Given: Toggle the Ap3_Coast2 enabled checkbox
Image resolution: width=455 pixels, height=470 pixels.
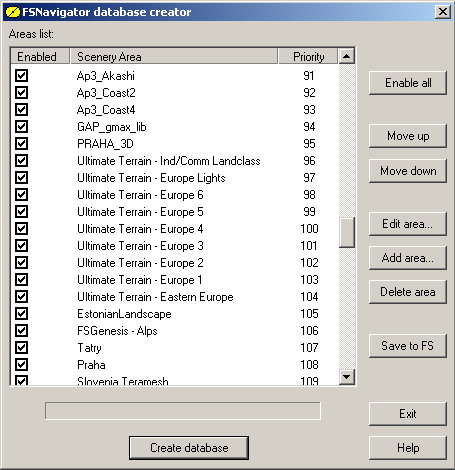Looking at the screenshot, I should point(21,92).
